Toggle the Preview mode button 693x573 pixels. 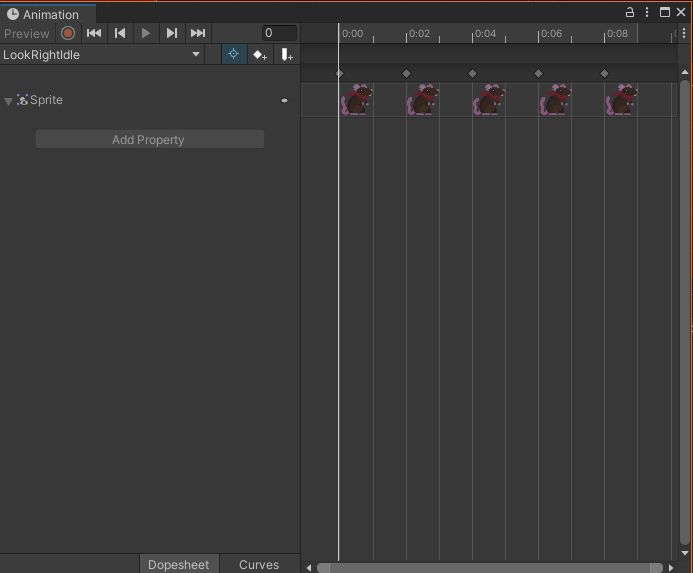click(x=27, y=33)
